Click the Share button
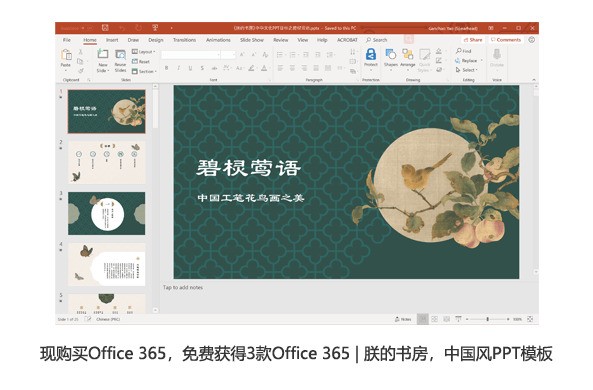This screenshot has width=593, height=390. 473,40
